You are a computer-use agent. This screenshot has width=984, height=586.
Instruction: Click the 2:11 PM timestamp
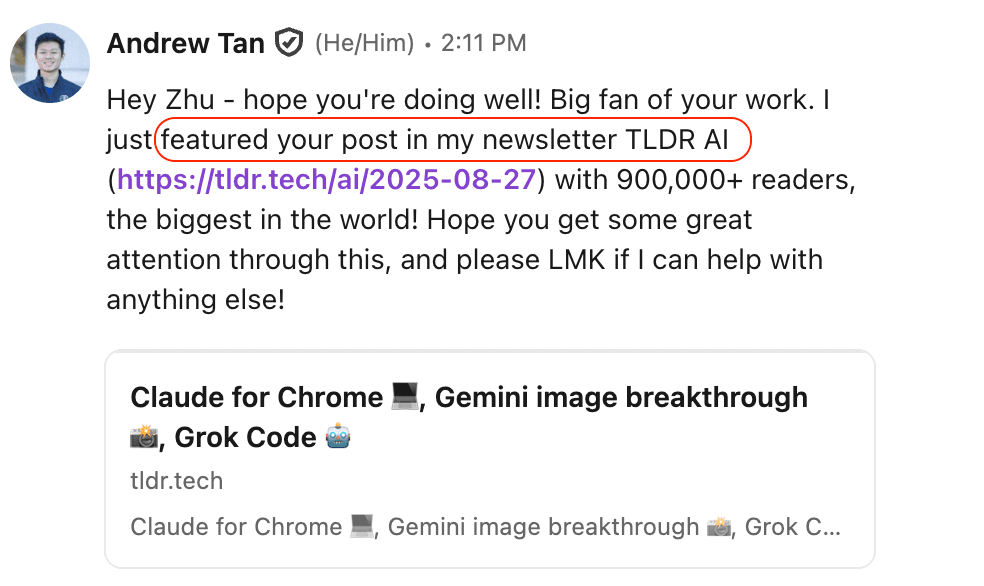[483, 44]
